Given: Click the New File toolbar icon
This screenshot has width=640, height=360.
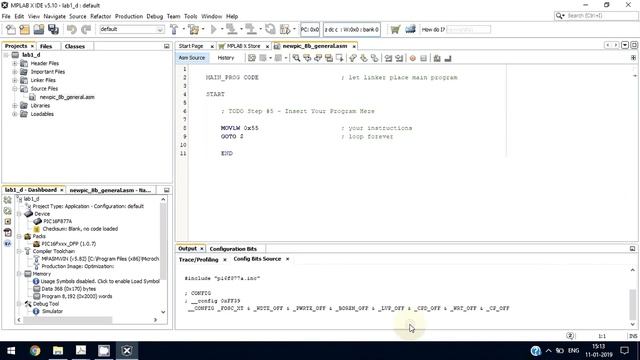Looking at the screenshot, I should (x=11, y=29).
